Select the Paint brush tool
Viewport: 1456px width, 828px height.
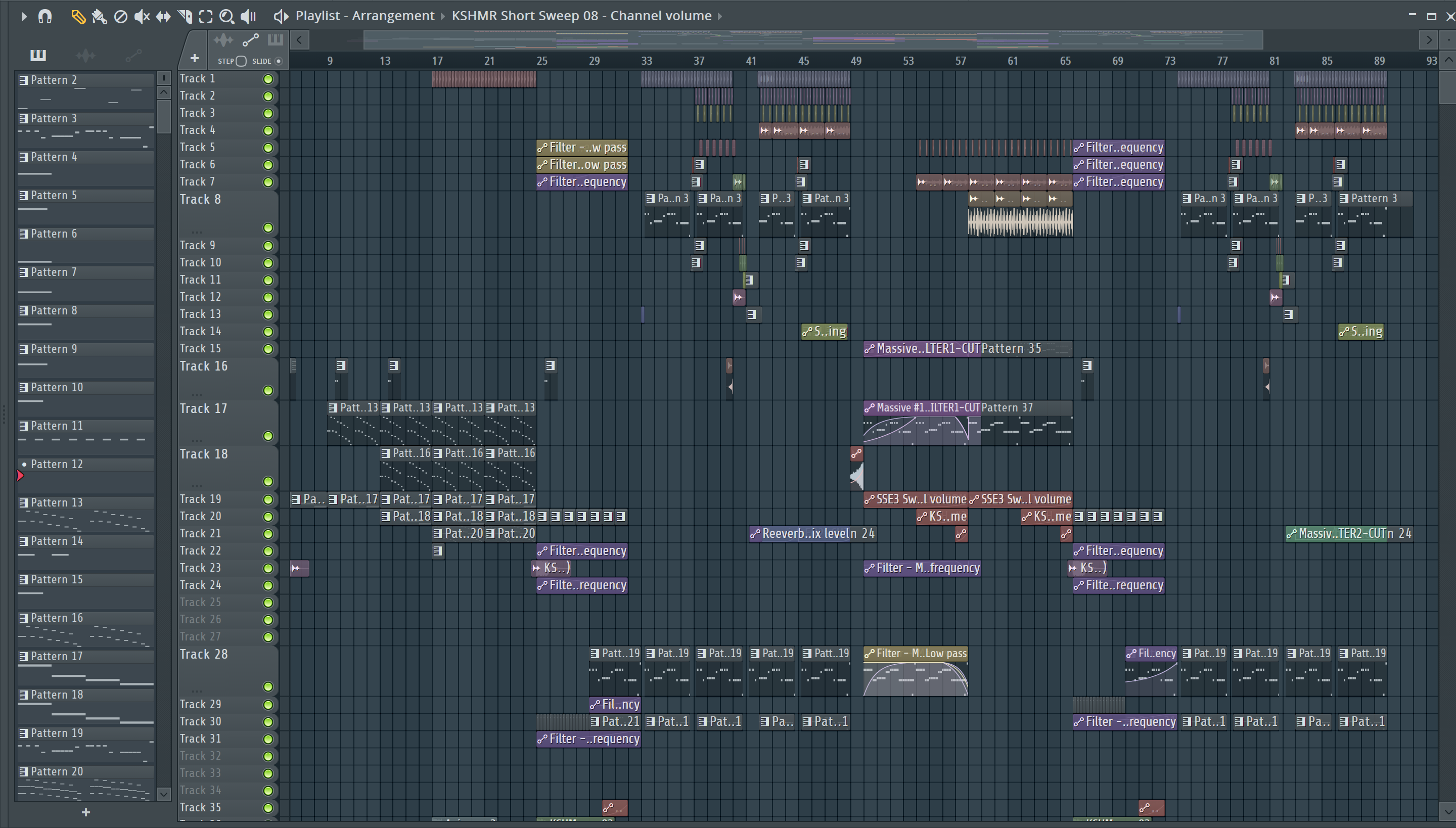tap(100, 17)
